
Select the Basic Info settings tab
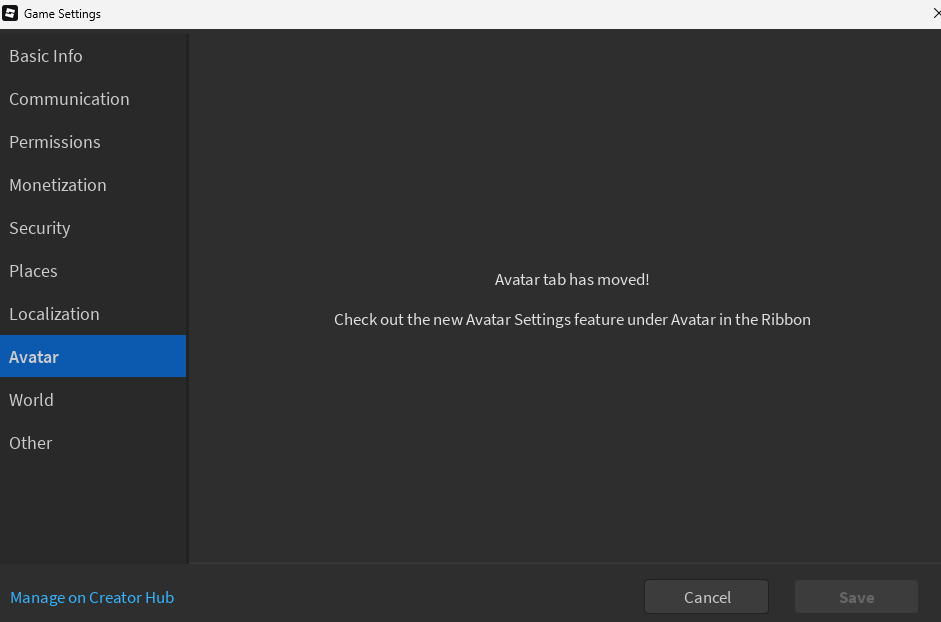pos(46,56)
